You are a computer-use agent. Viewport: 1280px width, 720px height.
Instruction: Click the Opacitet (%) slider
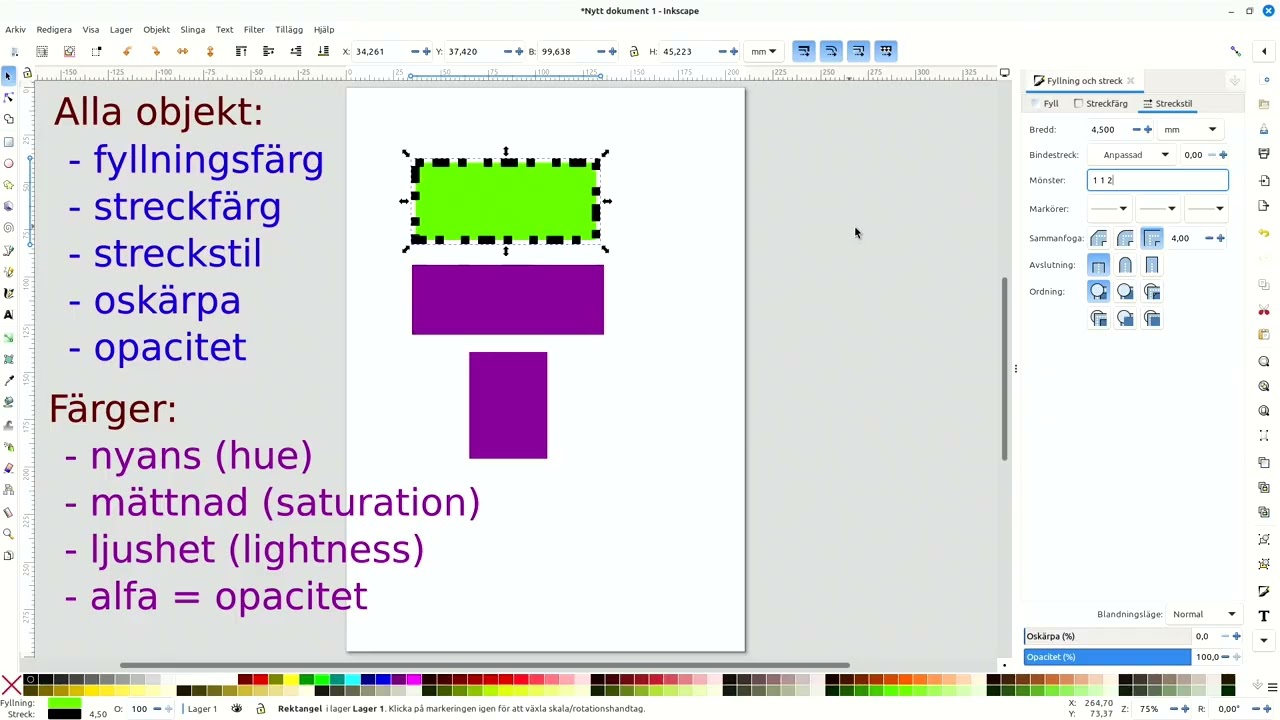pos(1107,657)
